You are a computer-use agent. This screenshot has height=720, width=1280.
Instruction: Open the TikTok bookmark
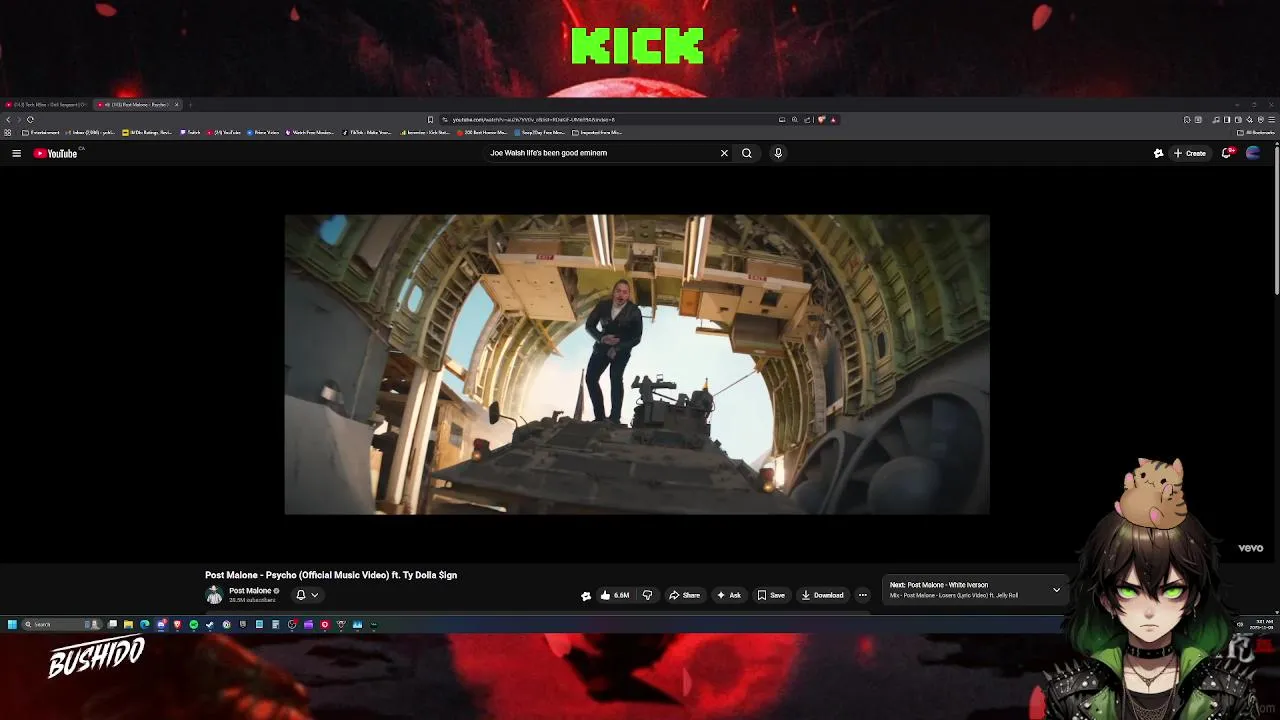click(367, 132)
